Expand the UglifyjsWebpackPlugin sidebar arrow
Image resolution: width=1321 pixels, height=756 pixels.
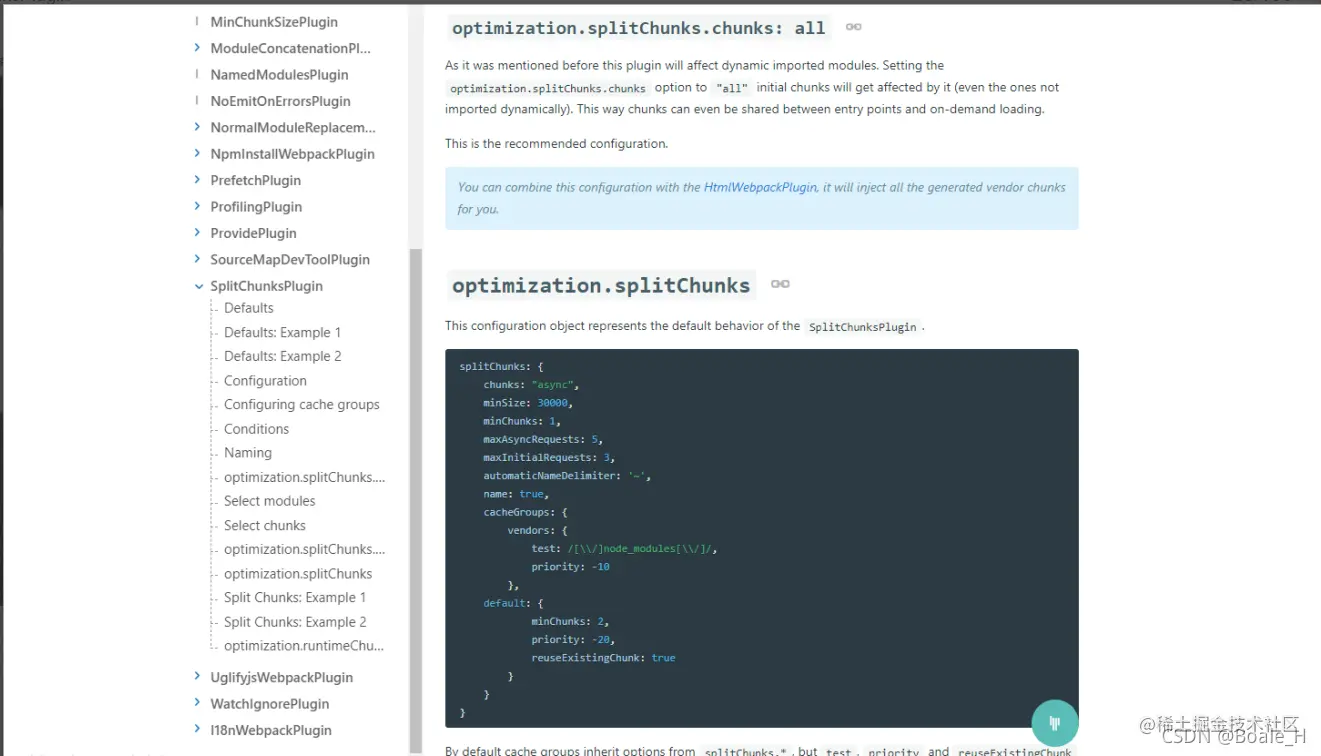(x=198, y=677)
